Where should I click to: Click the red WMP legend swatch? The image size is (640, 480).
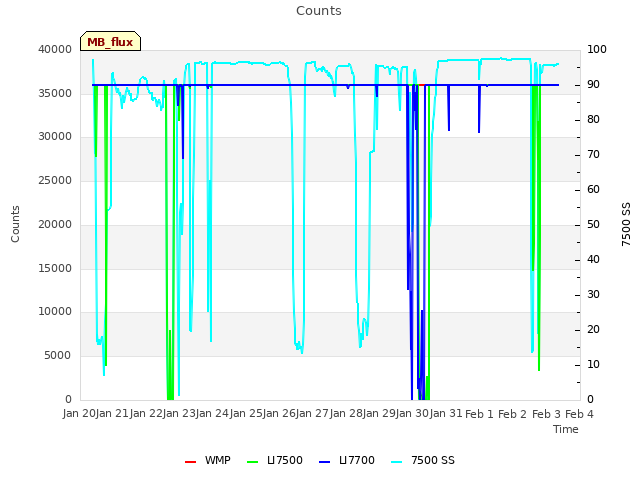point(191,462)
